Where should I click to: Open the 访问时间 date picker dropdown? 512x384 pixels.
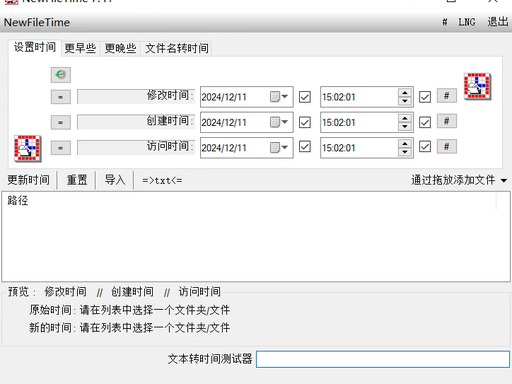[279, 147]
